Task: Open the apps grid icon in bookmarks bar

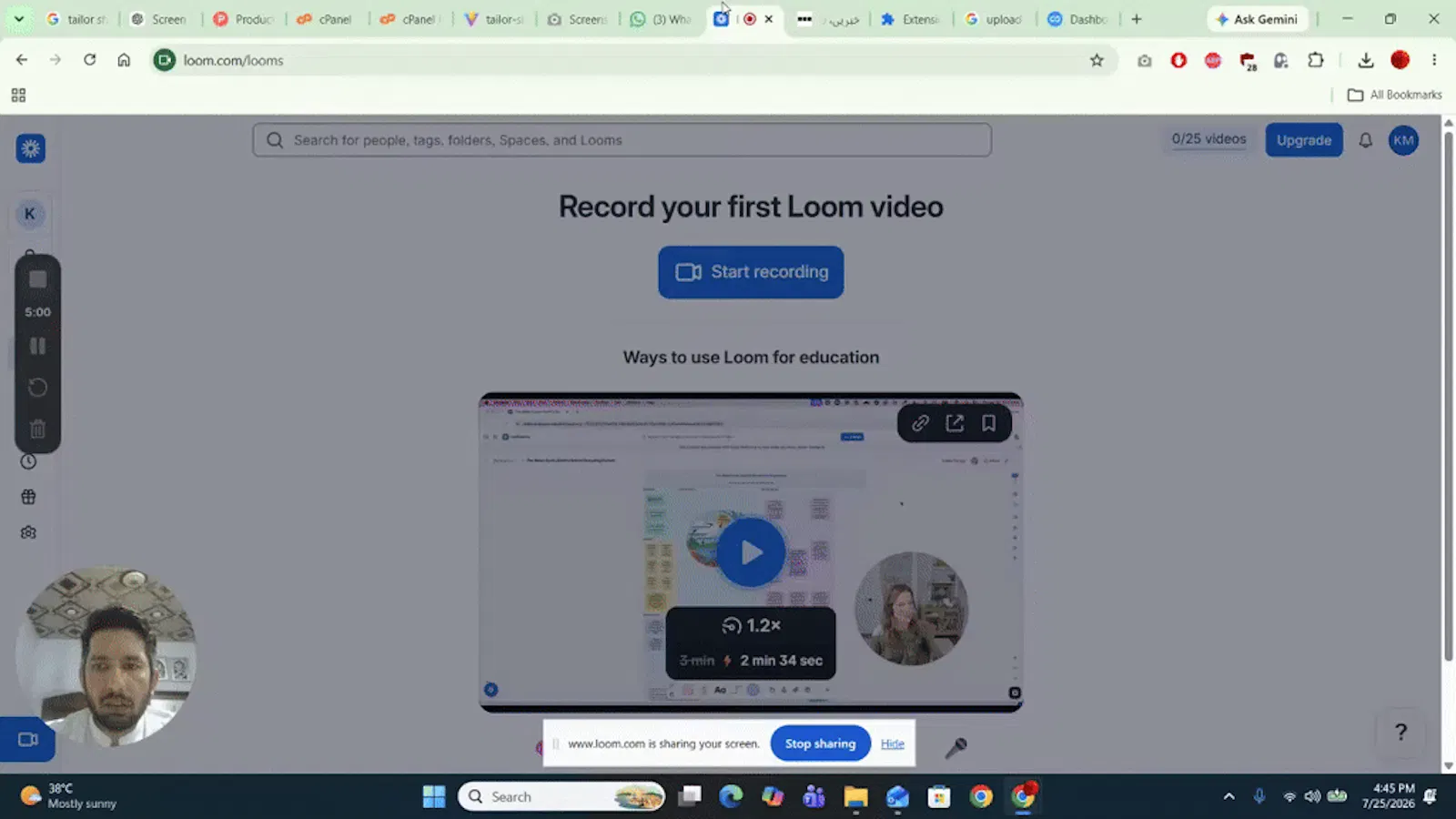Action: [18, 95]
